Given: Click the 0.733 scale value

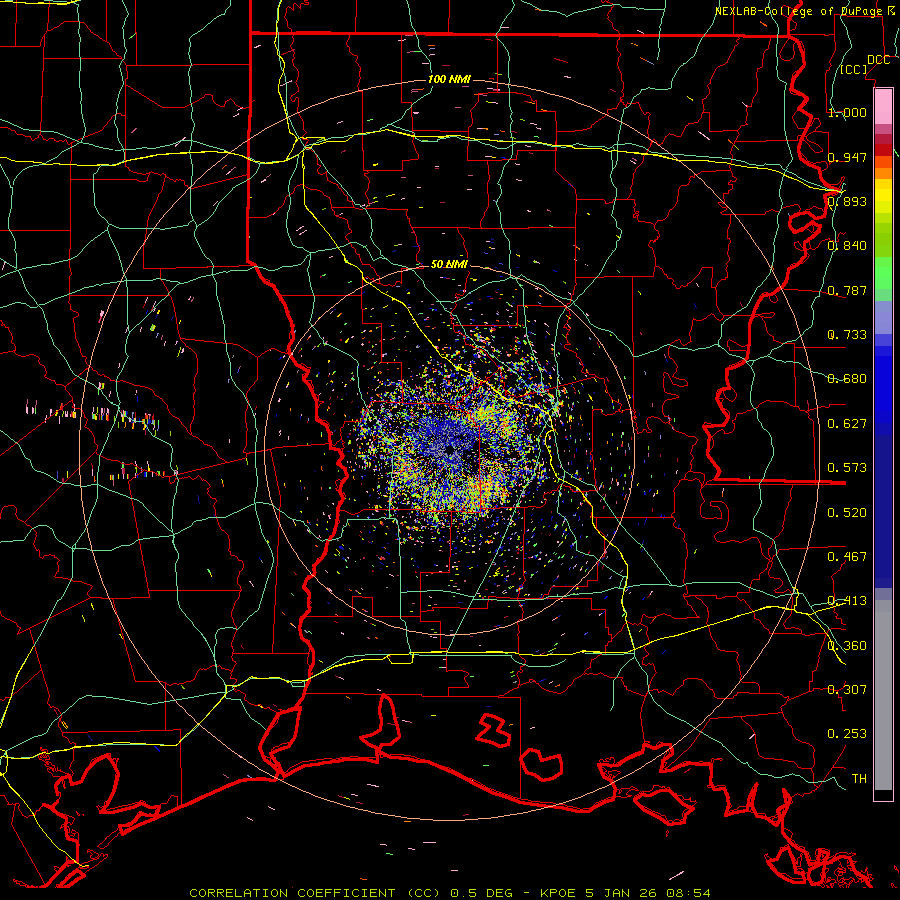Looking at the screenshot, I should pos(847,335).
